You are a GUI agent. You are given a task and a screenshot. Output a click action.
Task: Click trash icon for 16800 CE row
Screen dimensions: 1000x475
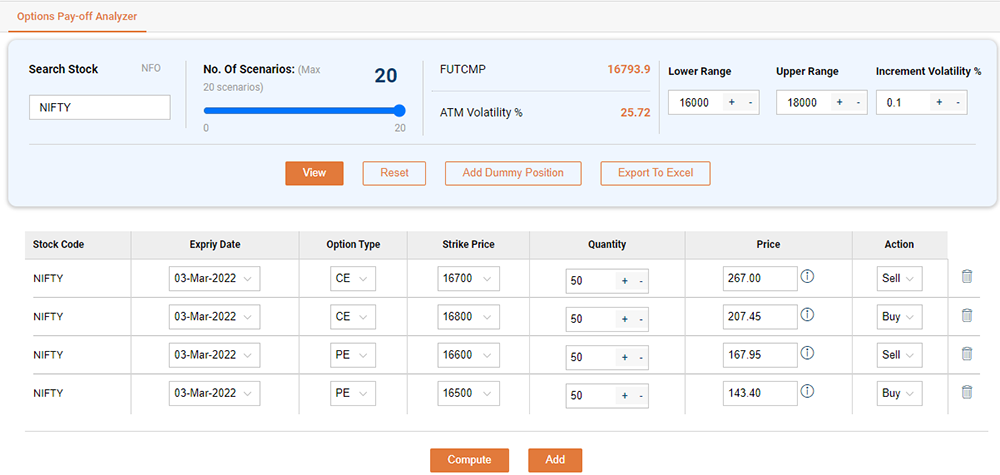(x=966, y=316)
